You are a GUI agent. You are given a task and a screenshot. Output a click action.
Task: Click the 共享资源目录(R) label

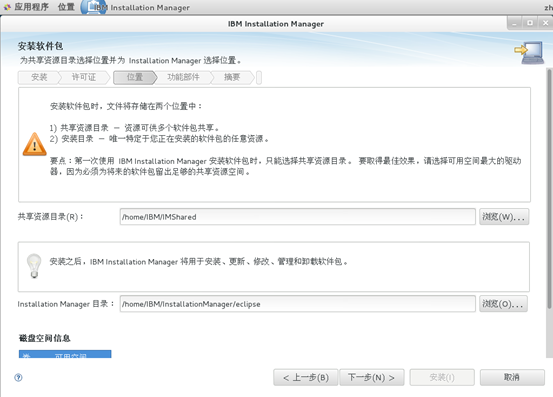point(50,216)
